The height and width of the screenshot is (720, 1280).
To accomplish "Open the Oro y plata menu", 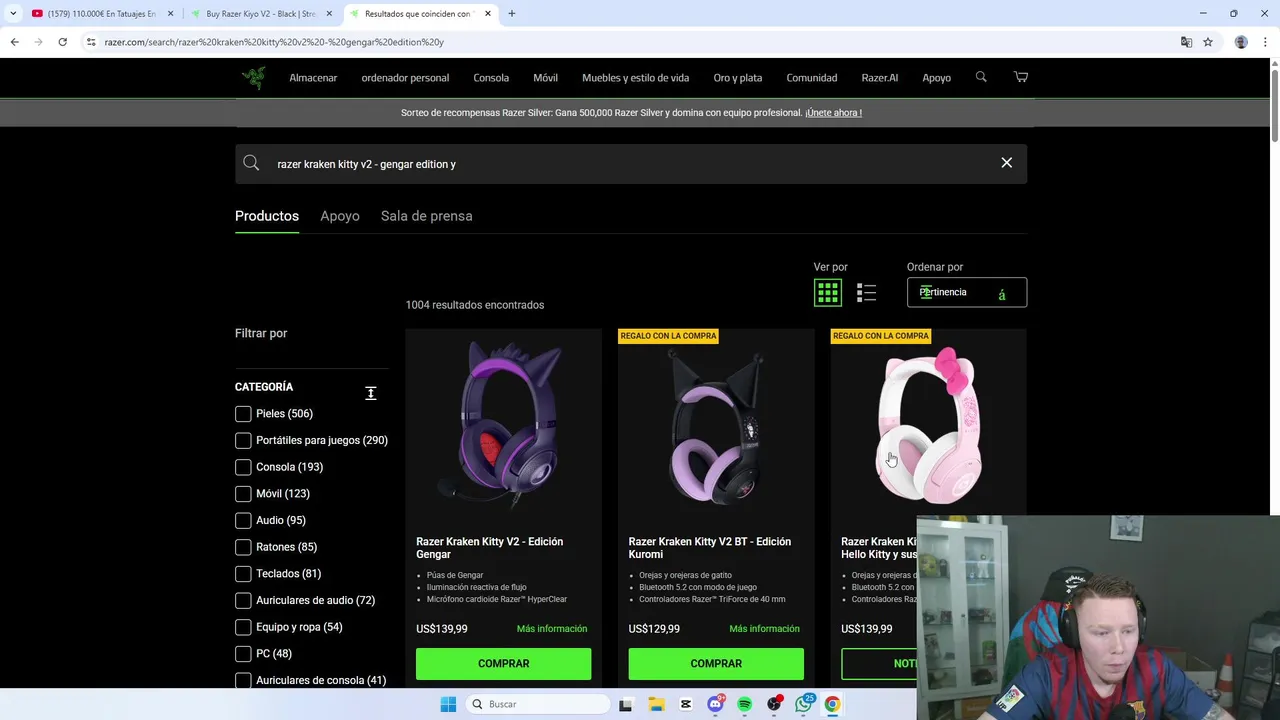I will coord(738,78).
